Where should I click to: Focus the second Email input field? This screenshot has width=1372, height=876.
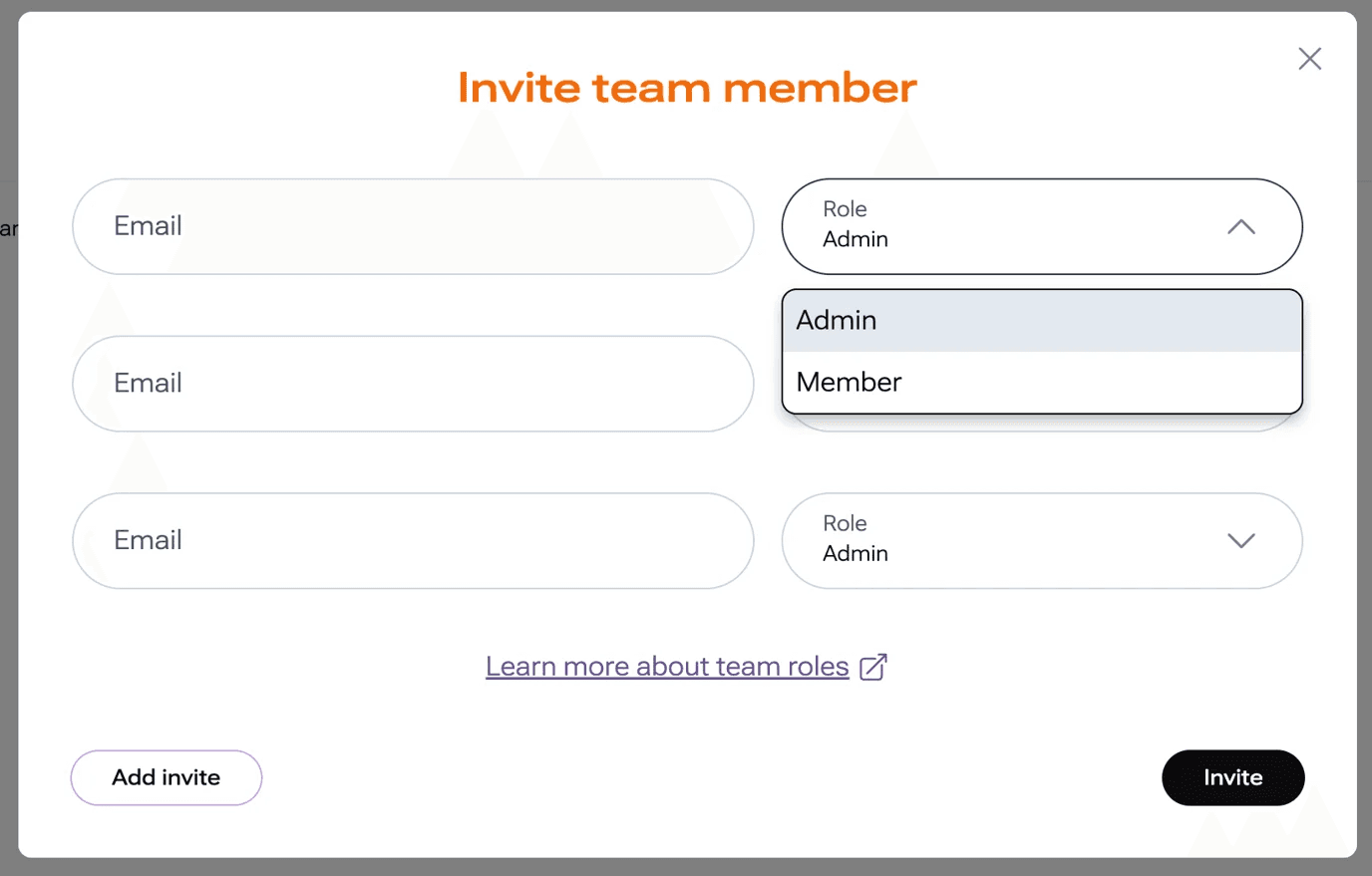click(412, 384)
